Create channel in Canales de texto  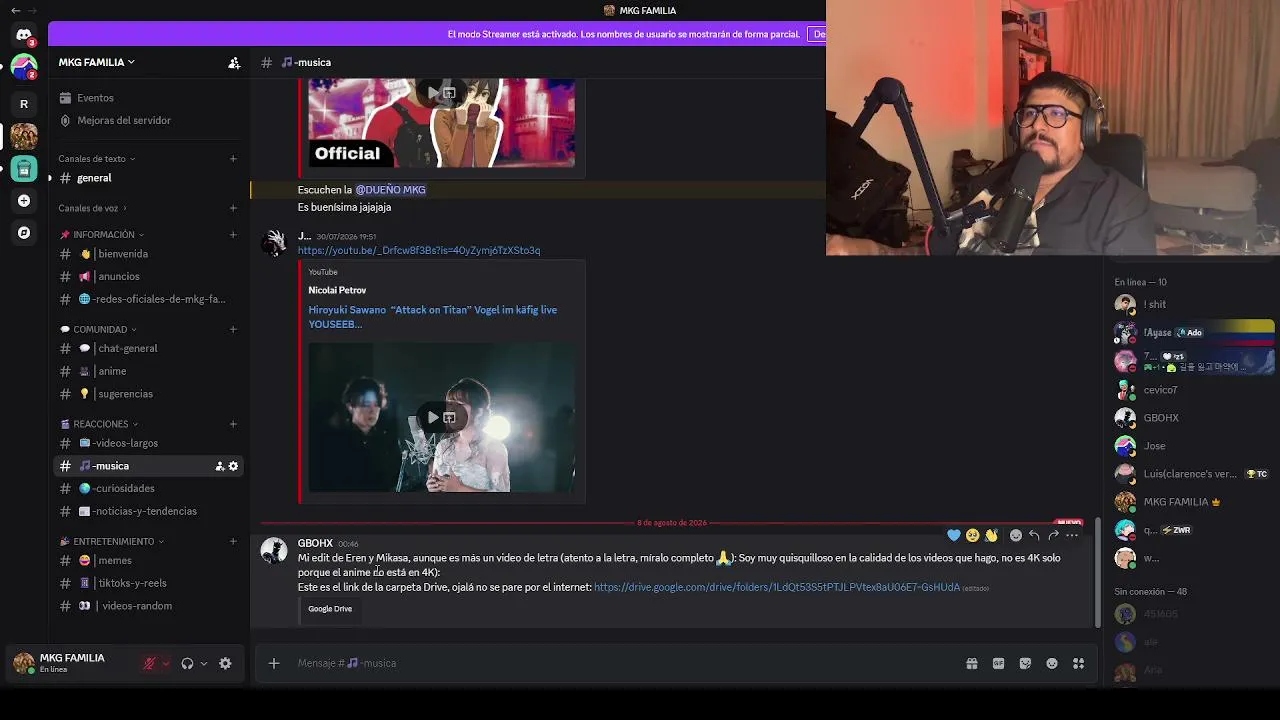click(233, 158)
